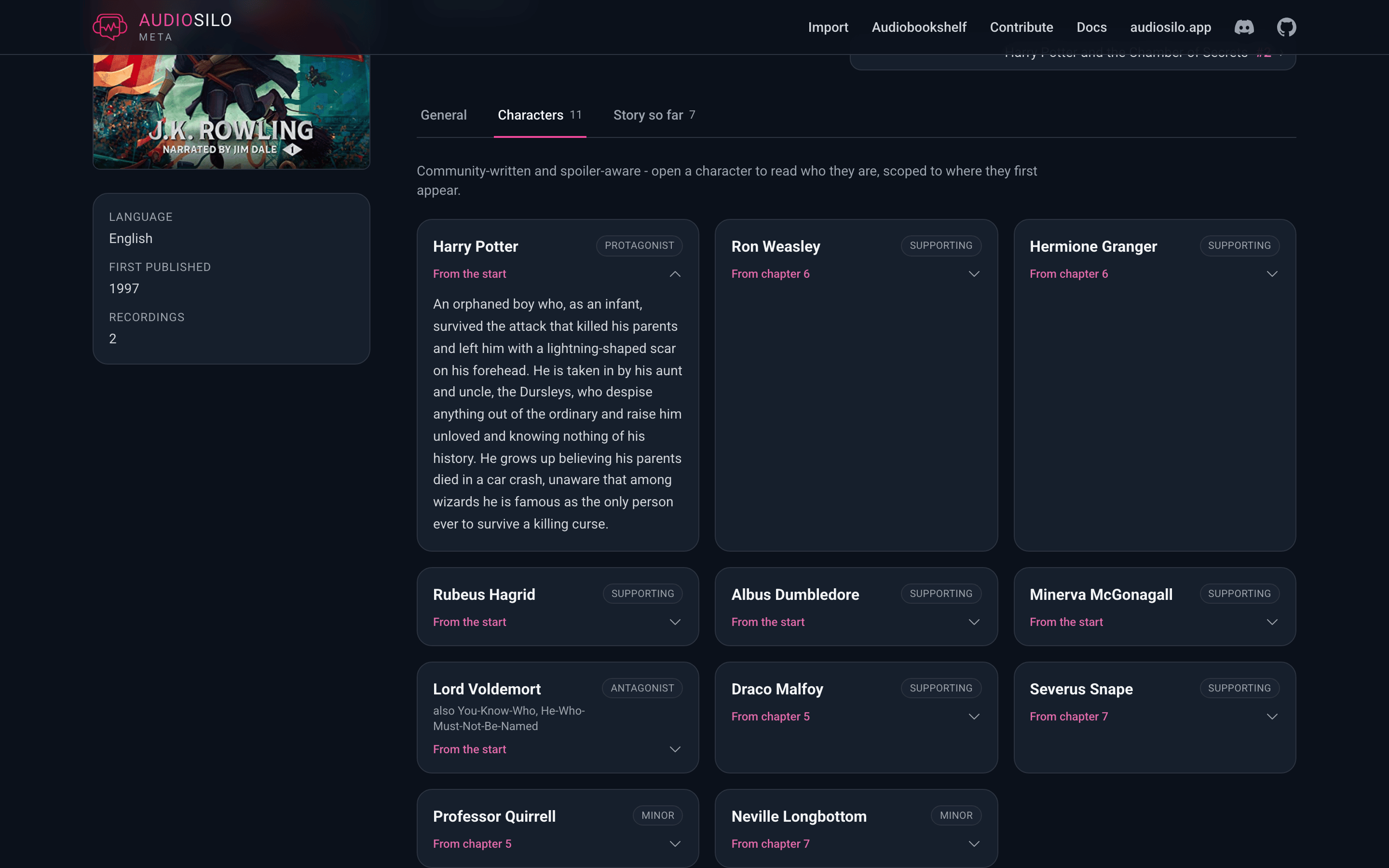Screen dimensions: 1389x868
Task: Expand Neville Longbottom's card chevron
Action: [973, 844]
